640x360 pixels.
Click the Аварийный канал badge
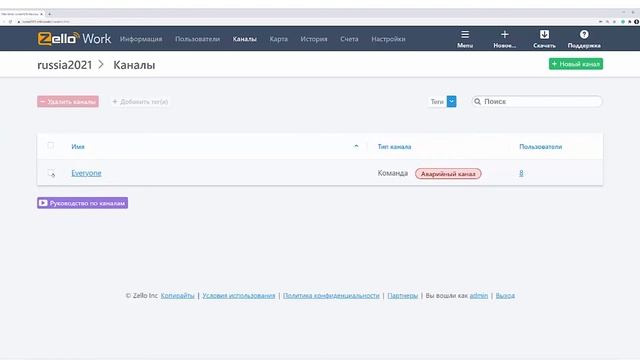(x=448, y=174)
